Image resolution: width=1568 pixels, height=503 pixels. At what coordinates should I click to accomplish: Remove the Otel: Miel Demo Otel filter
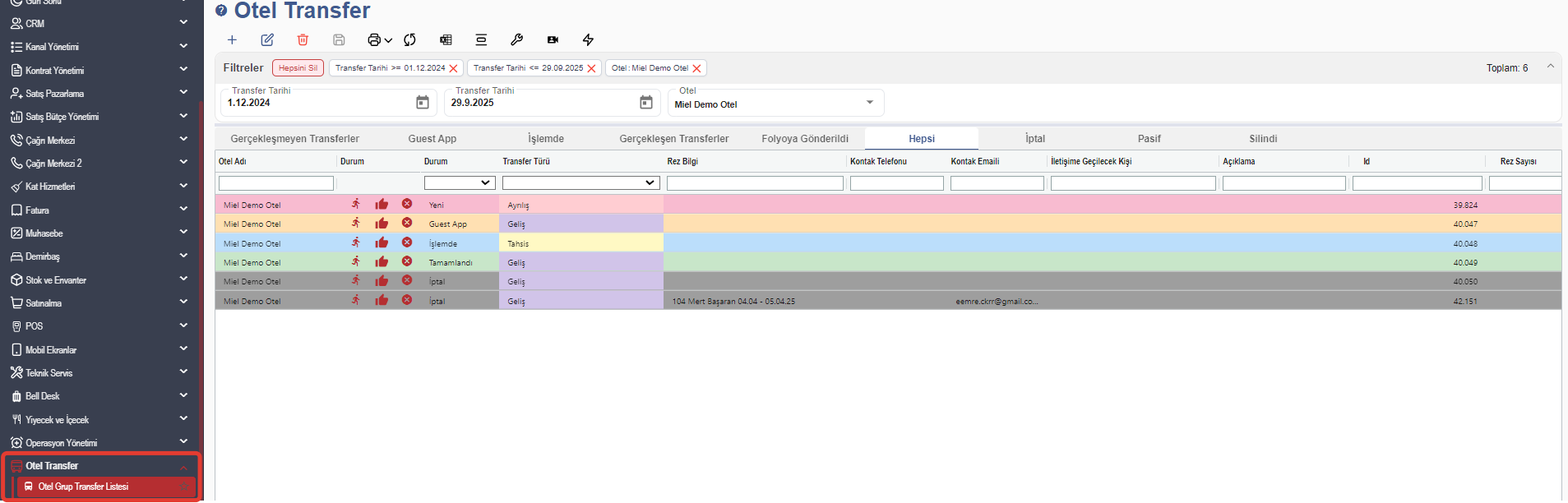(697, 68)
